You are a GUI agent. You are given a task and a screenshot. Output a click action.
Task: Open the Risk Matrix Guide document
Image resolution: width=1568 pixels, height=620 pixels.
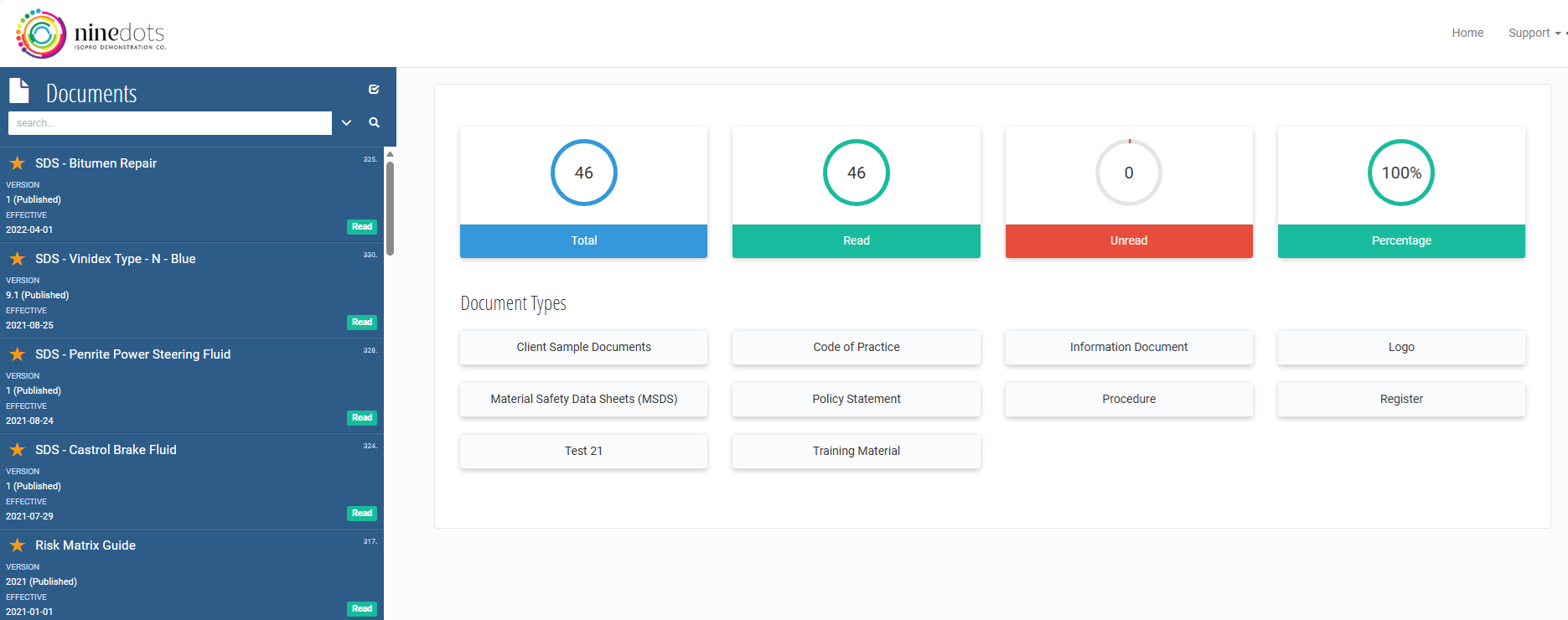point(85,545)
